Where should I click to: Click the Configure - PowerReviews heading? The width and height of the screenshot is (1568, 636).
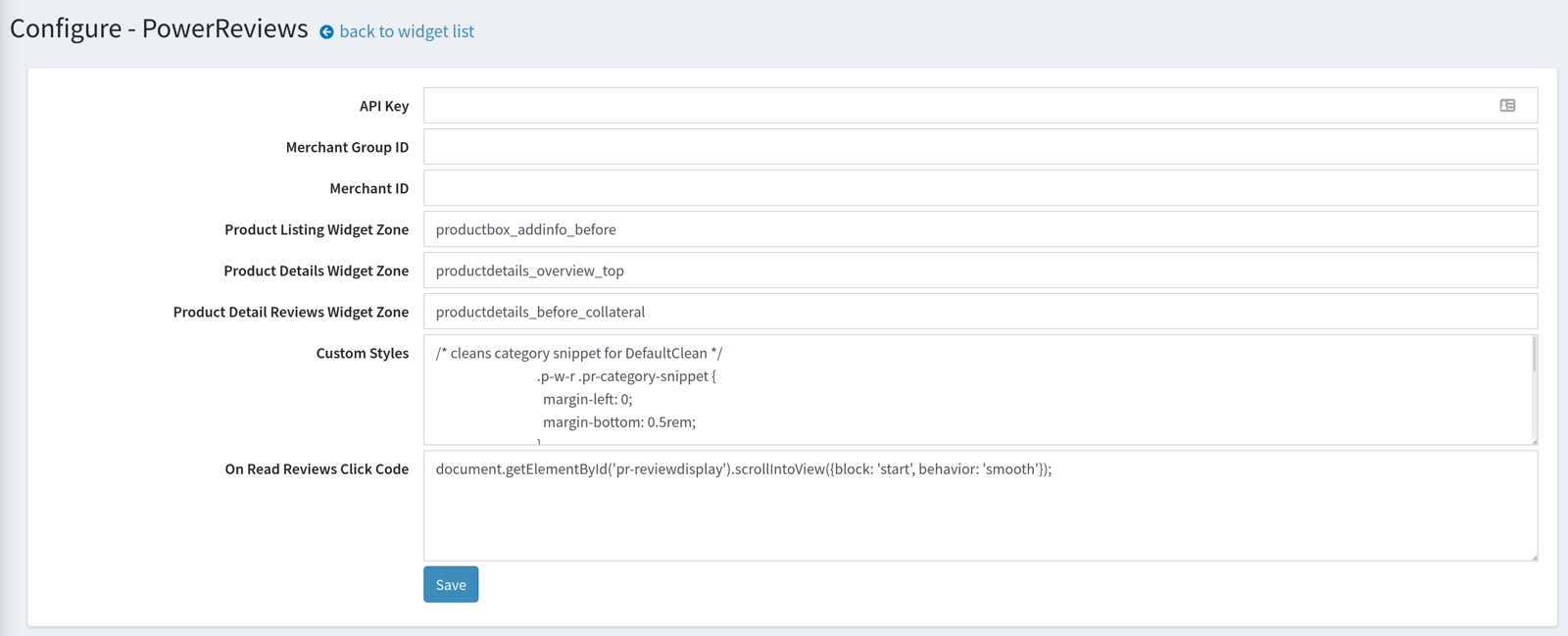tap(159, 28)
